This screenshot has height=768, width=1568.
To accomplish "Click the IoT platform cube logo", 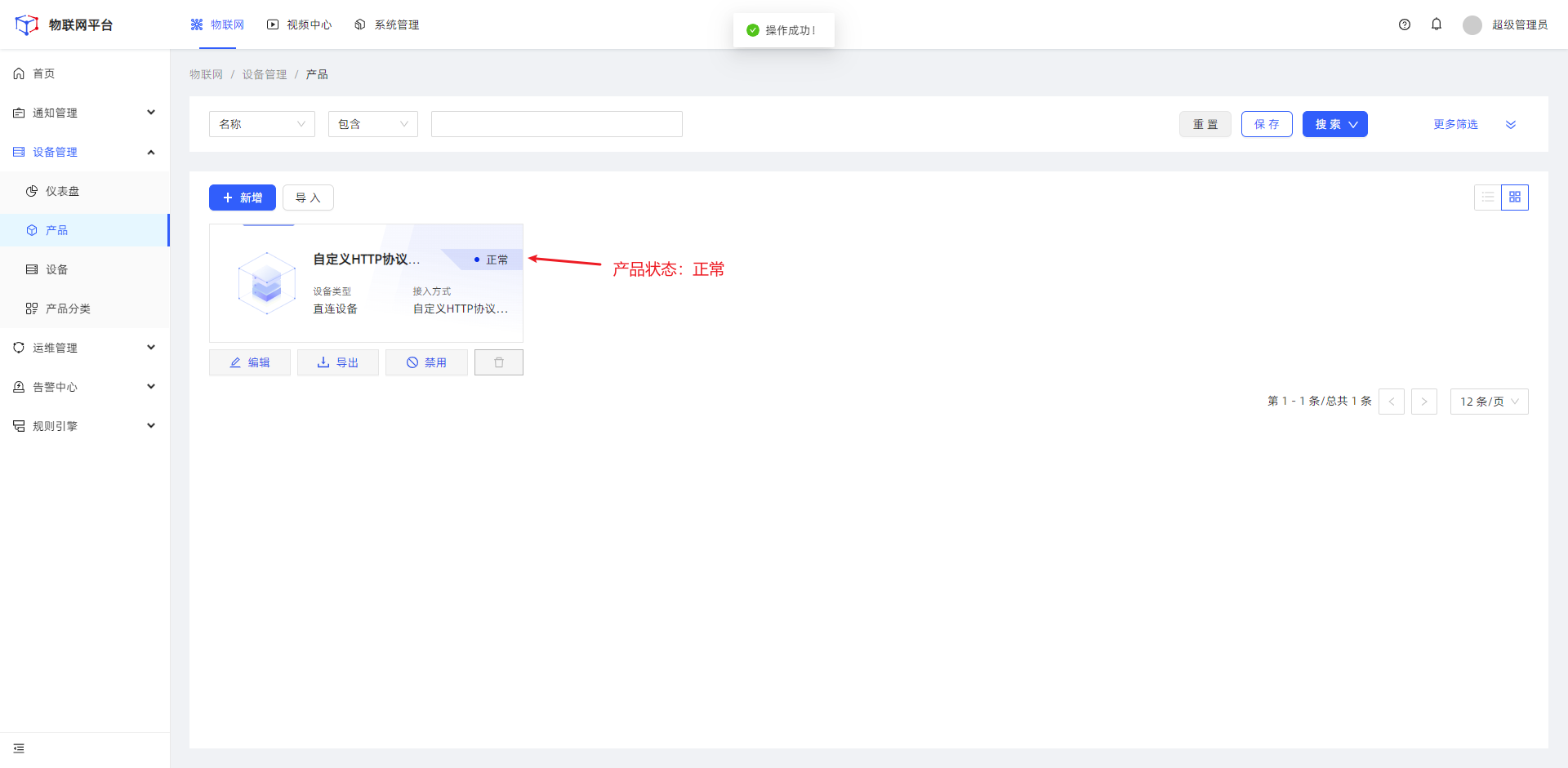I will click(x=27, y=24).
